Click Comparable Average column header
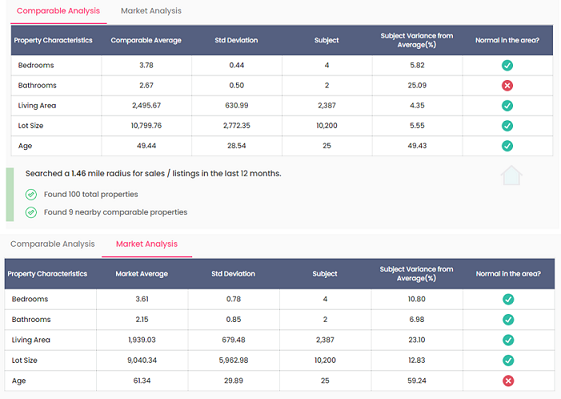The width and height of the screenshot is (561, 399). (x=146, y=40)
